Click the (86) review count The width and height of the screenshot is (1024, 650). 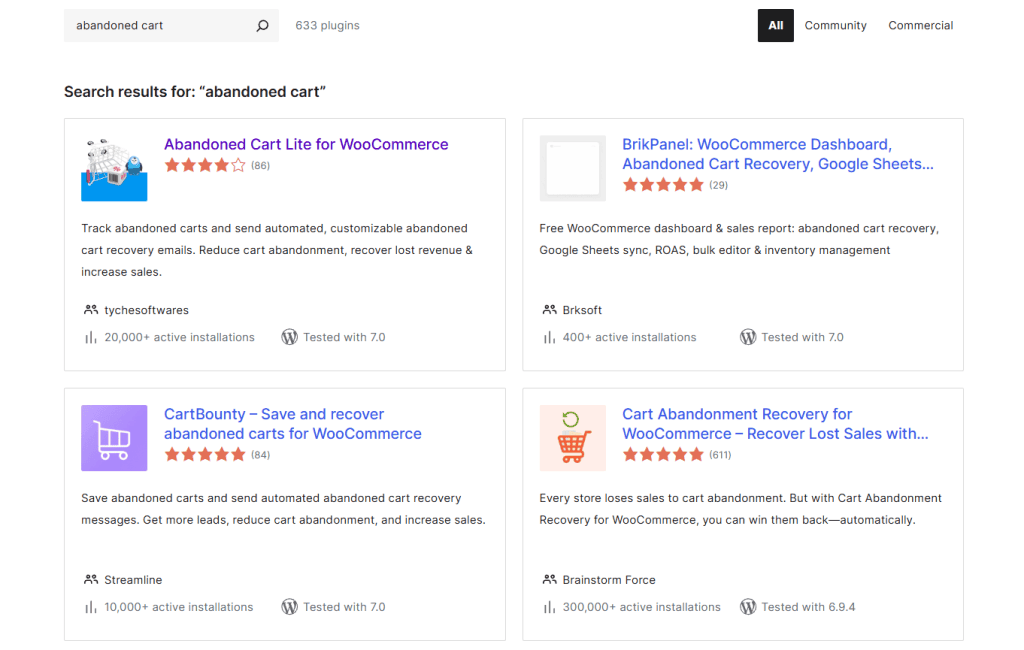click(x=261, y=166)
